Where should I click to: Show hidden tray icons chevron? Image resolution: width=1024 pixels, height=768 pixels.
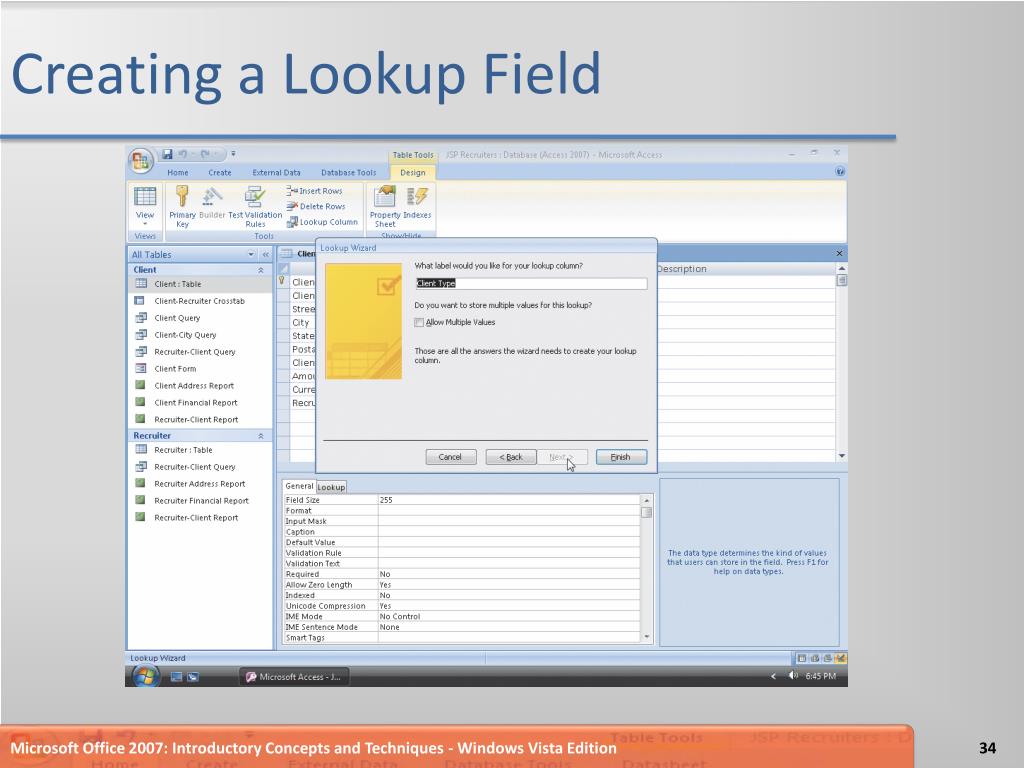(773, 677)
